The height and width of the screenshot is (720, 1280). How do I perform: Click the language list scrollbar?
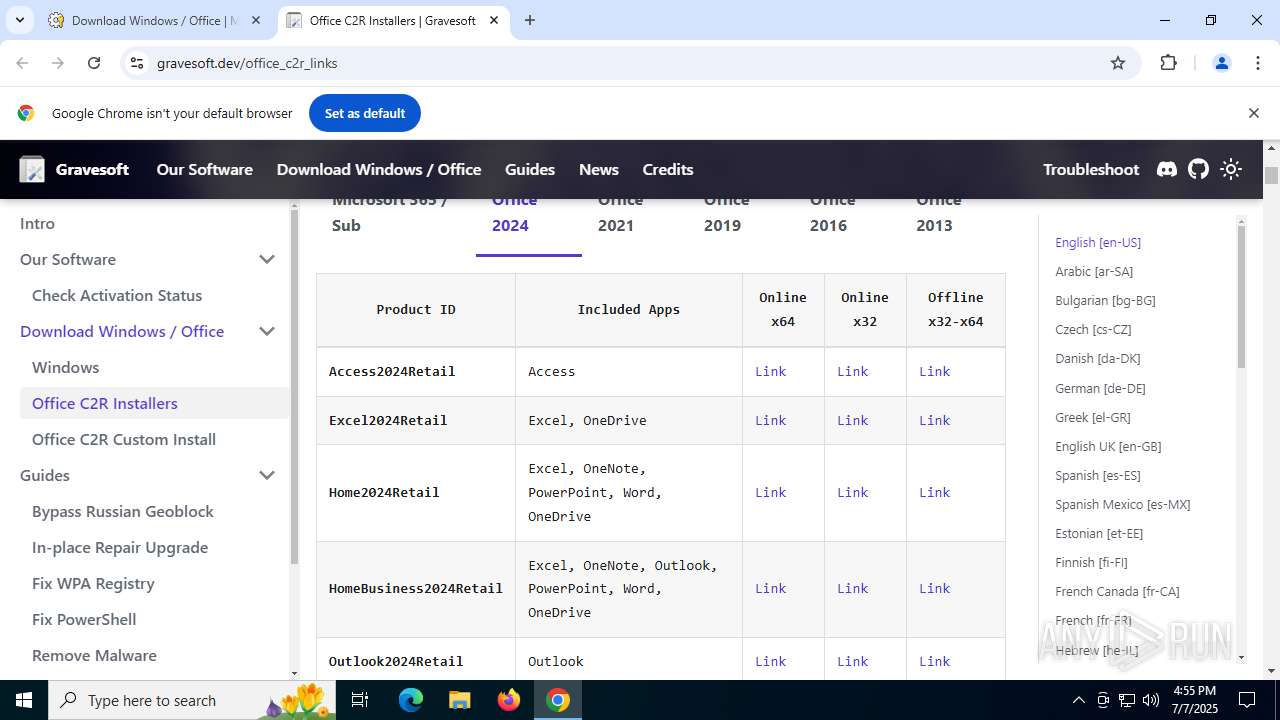[1242, 296]
